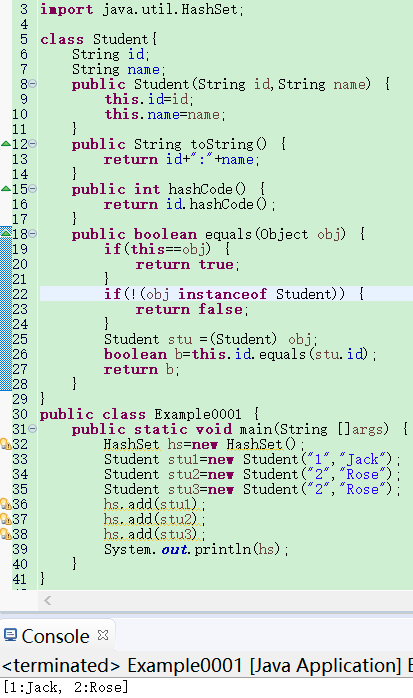Collapse the Student constructor fold at line 8
Viewport: 413px width, 698px height.
pyautogui.click(x=33, y=83)
